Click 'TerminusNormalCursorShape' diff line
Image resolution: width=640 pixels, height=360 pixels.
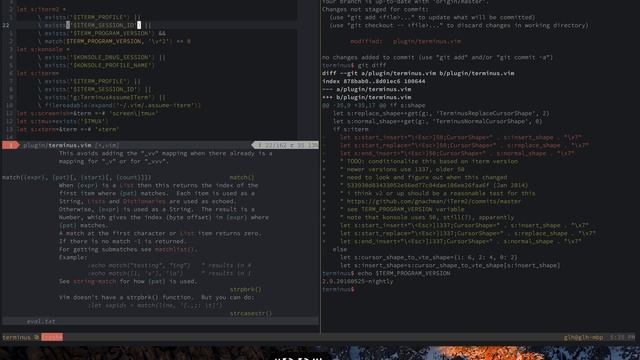pyautogui.click(x=437, y=121)
